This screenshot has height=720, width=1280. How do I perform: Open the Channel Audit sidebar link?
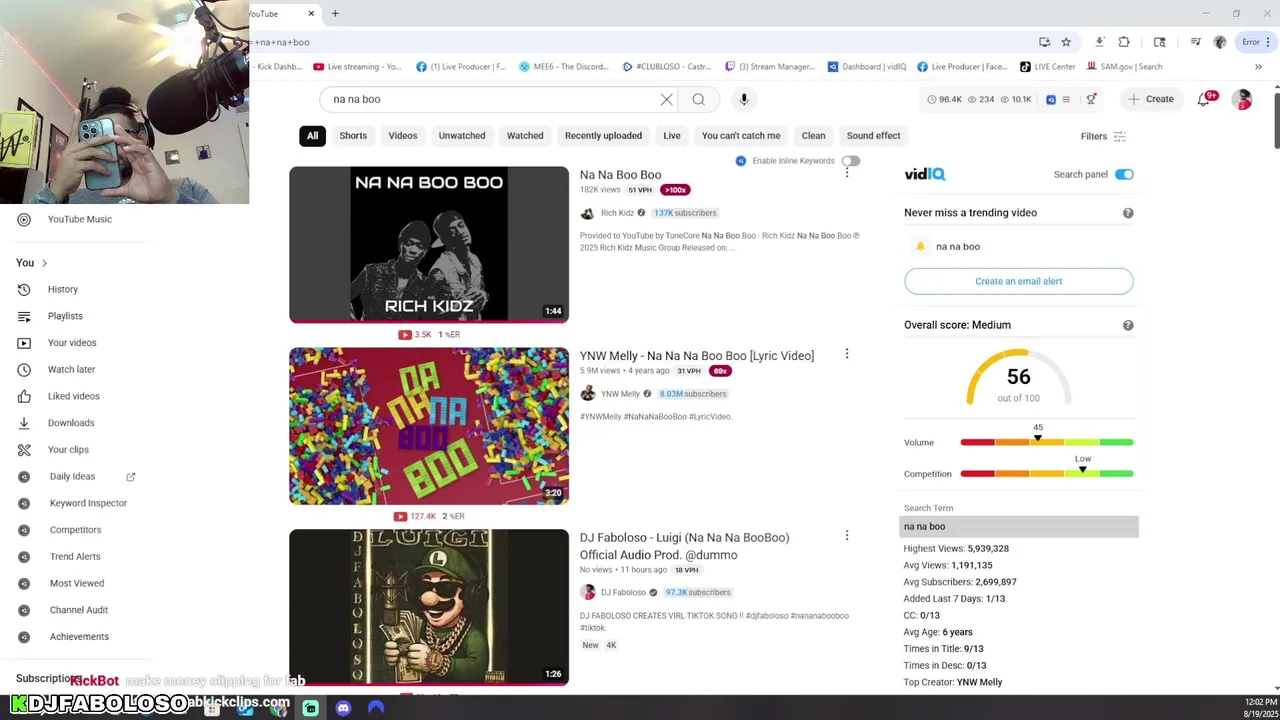[79, 610]
